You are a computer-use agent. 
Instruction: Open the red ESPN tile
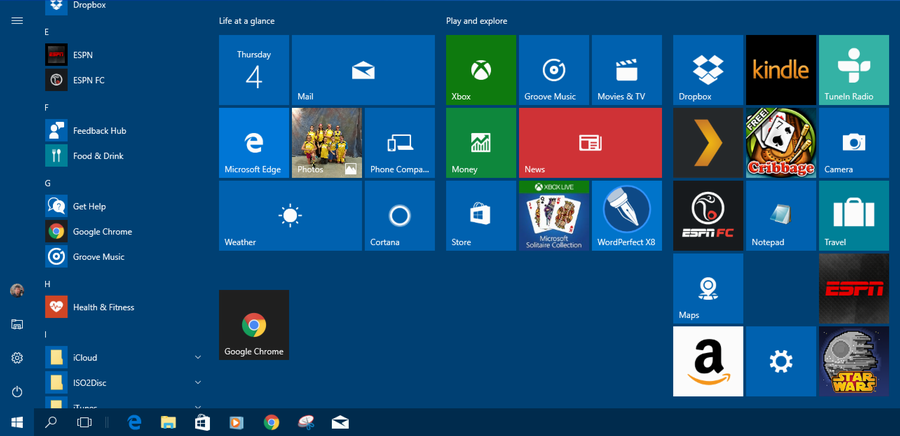(854, 289)
